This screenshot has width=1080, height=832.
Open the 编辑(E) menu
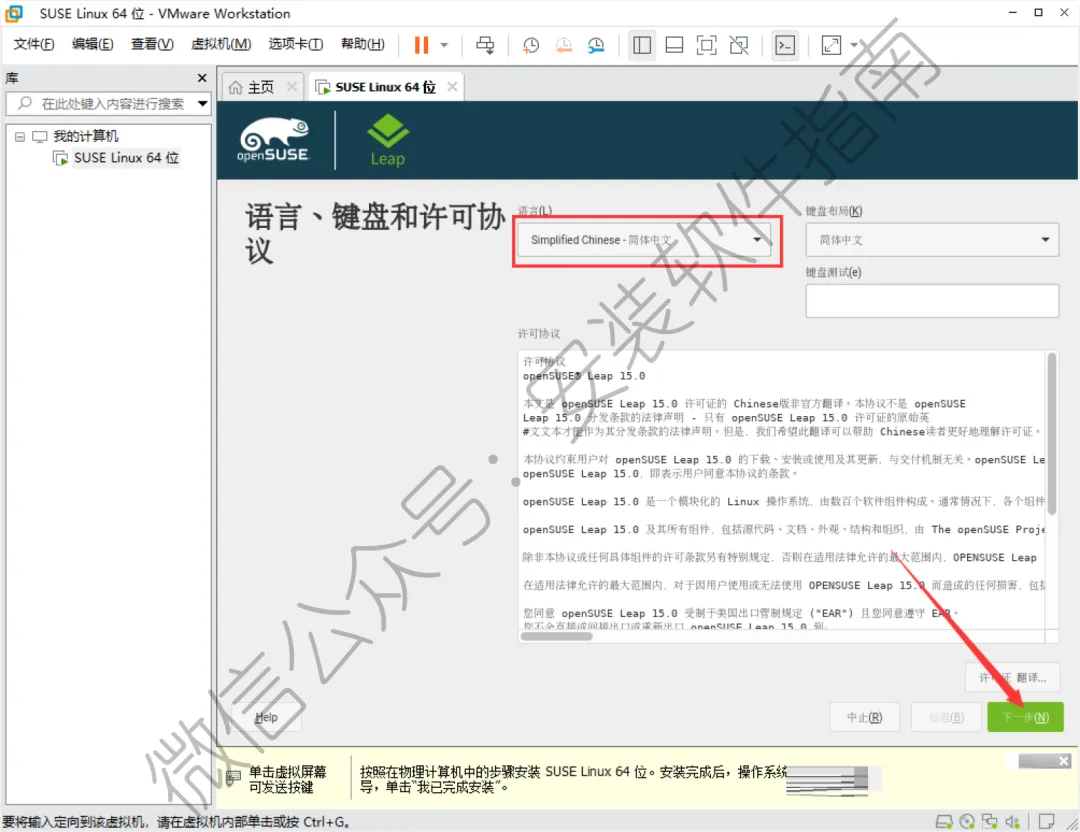(92, 44)
